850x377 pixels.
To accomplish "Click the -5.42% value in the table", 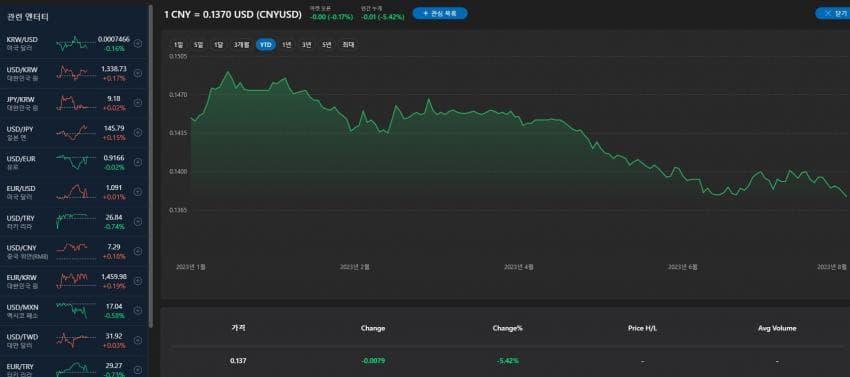I will pyautogui.click(x=507, y=361).
